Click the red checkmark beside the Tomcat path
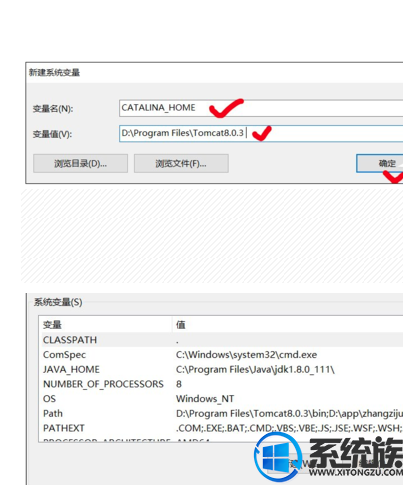Viewport: 403px width, 485px height. [262, 133]
